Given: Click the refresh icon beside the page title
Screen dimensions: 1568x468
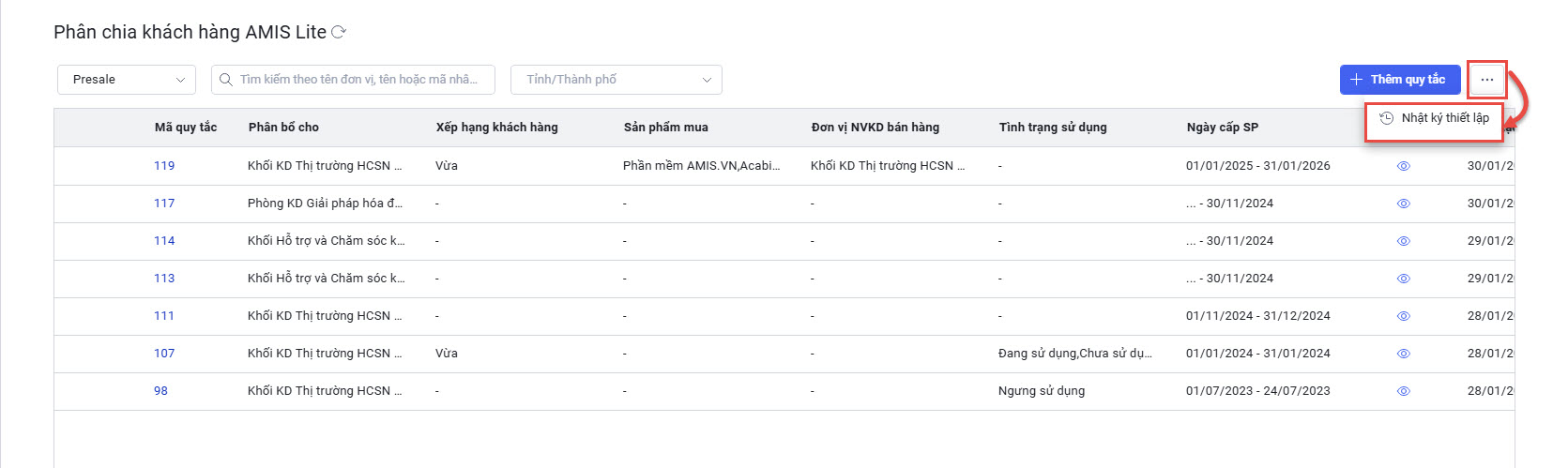Looking at the screenshot, I should click(x=340, y=32).
